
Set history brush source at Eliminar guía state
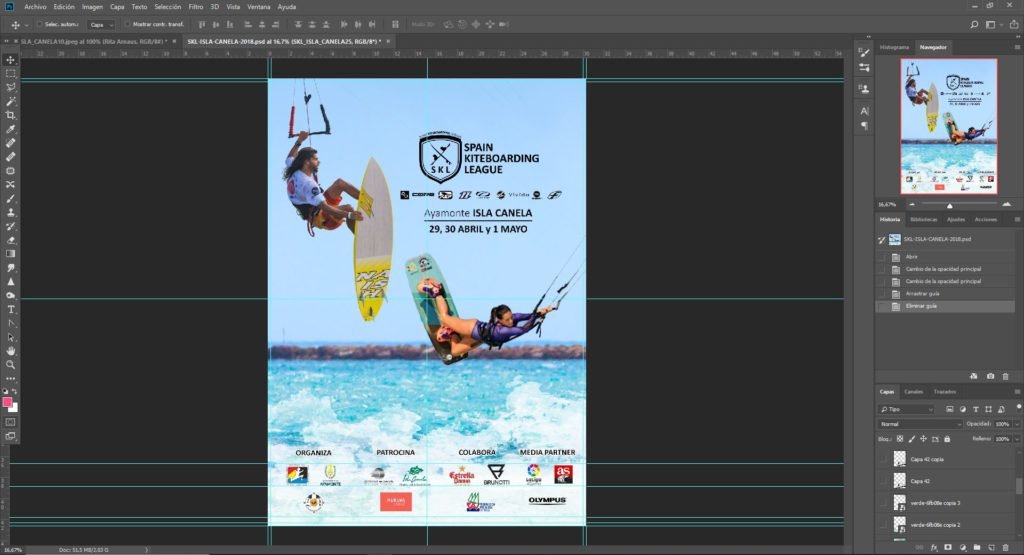(x=882, y=306)
